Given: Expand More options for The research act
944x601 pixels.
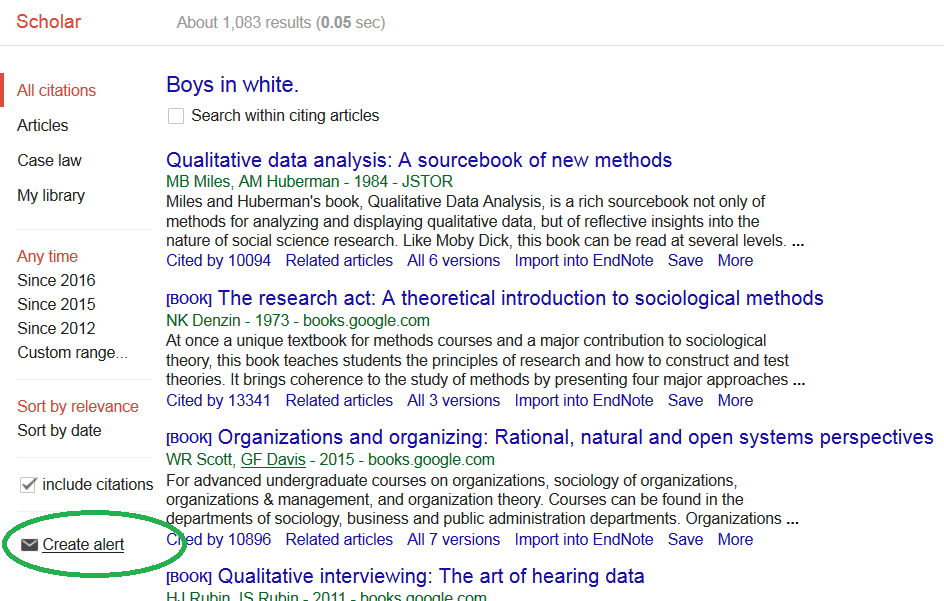Looking at the screenshot, I should coord(735,400).
